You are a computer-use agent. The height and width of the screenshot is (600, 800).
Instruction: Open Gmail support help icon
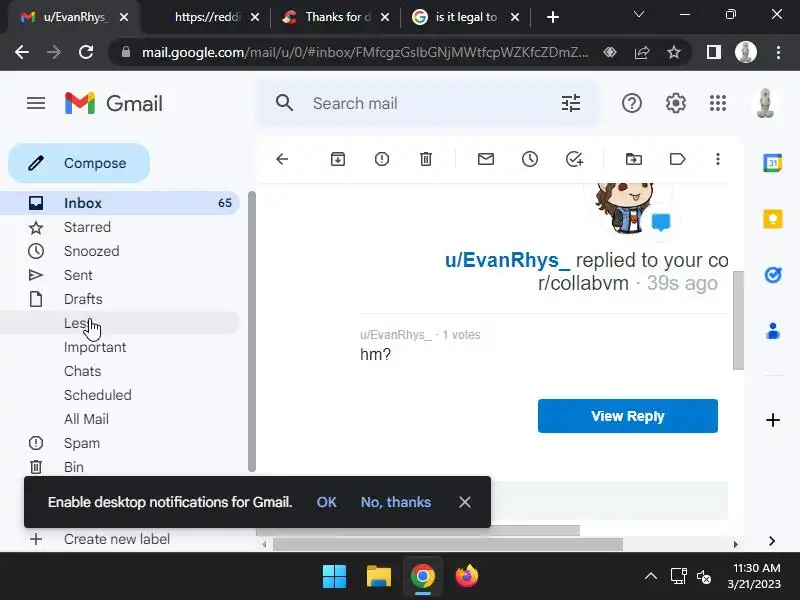(x=632, y=104)
